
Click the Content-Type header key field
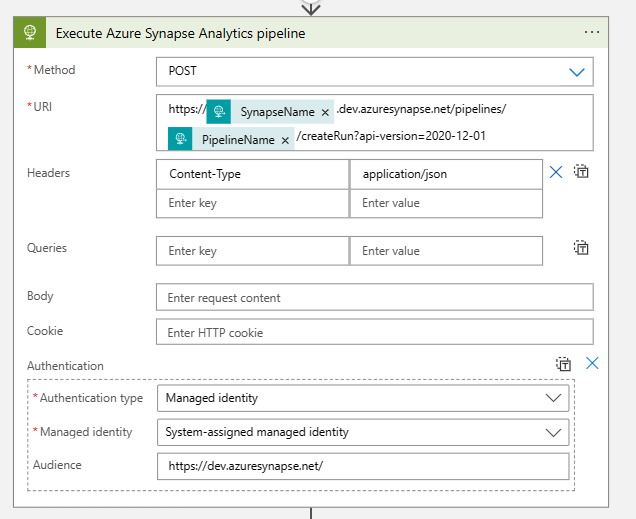(x=252, y=174)
